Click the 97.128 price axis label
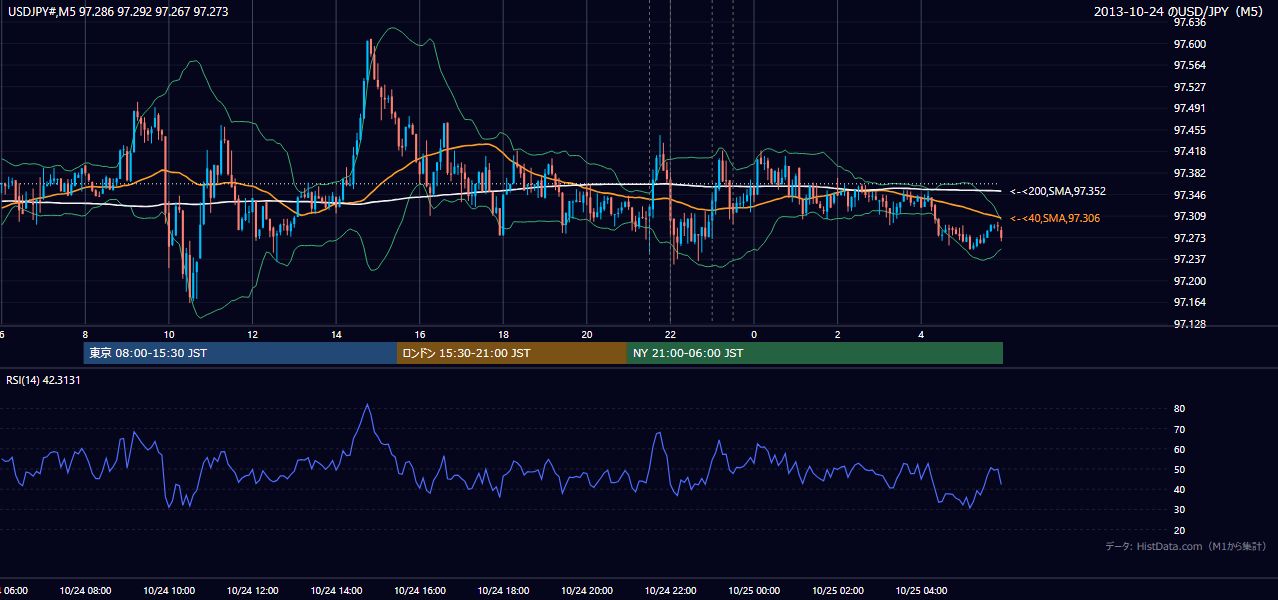Image resolution: width=1278 pixels, height=600 pixels. point(1190,324)
